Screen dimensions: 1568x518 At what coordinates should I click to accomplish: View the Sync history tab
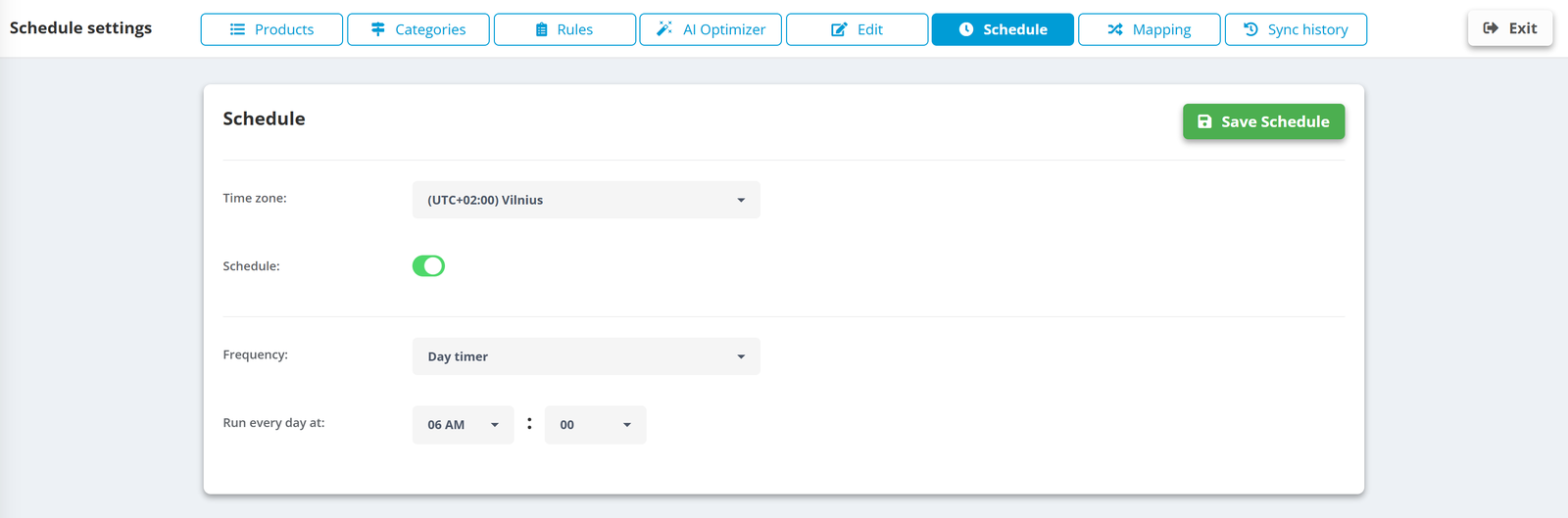pyautogui.click(x=1296, y=29)
